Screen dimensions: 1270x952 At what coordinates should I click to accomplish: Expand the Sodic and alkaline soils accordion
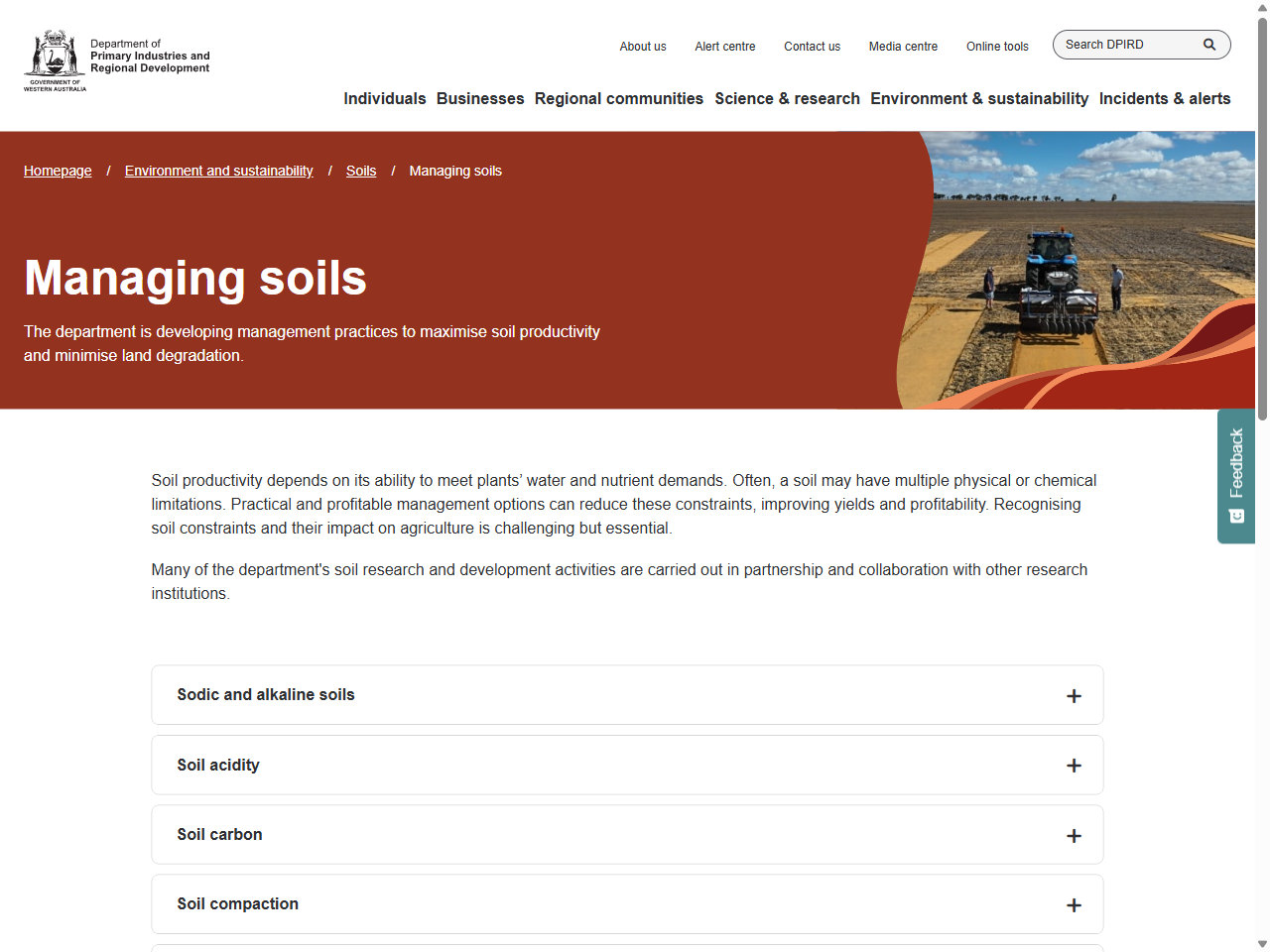pyautogui.click(x=627, y=695)
